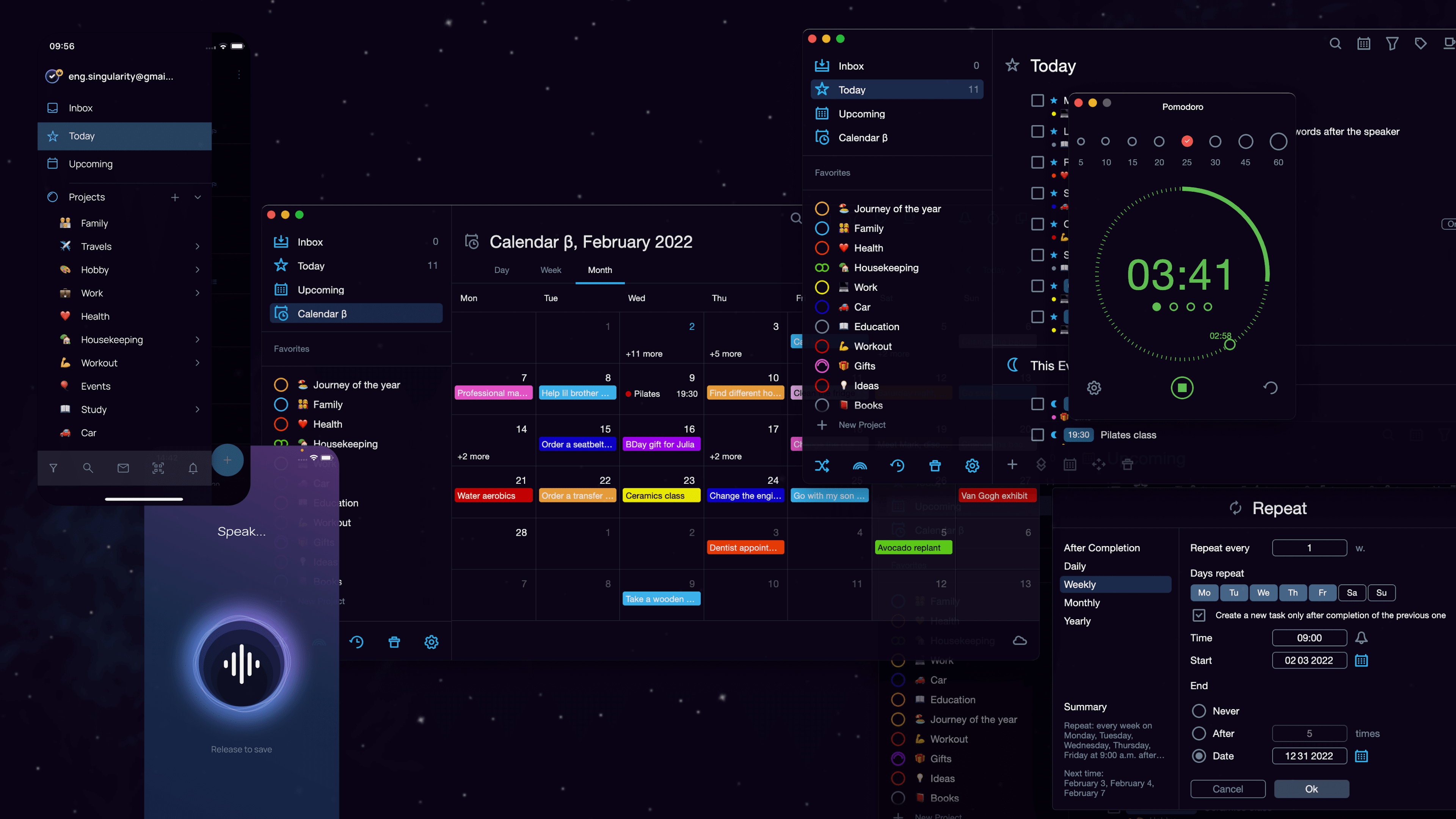Click shuffle icon in Today window sidebar footer

click(822, 466)
